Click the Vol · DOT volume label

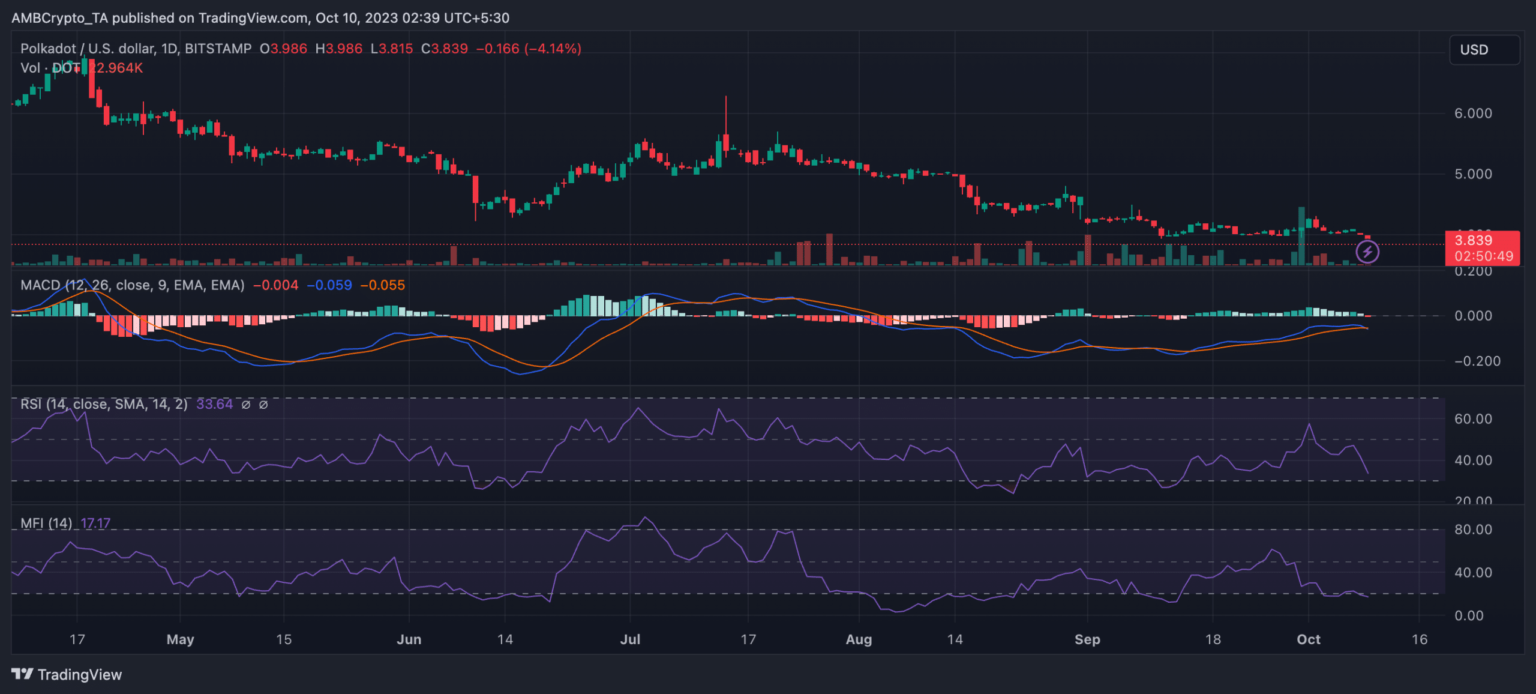[x=48, y=67]
